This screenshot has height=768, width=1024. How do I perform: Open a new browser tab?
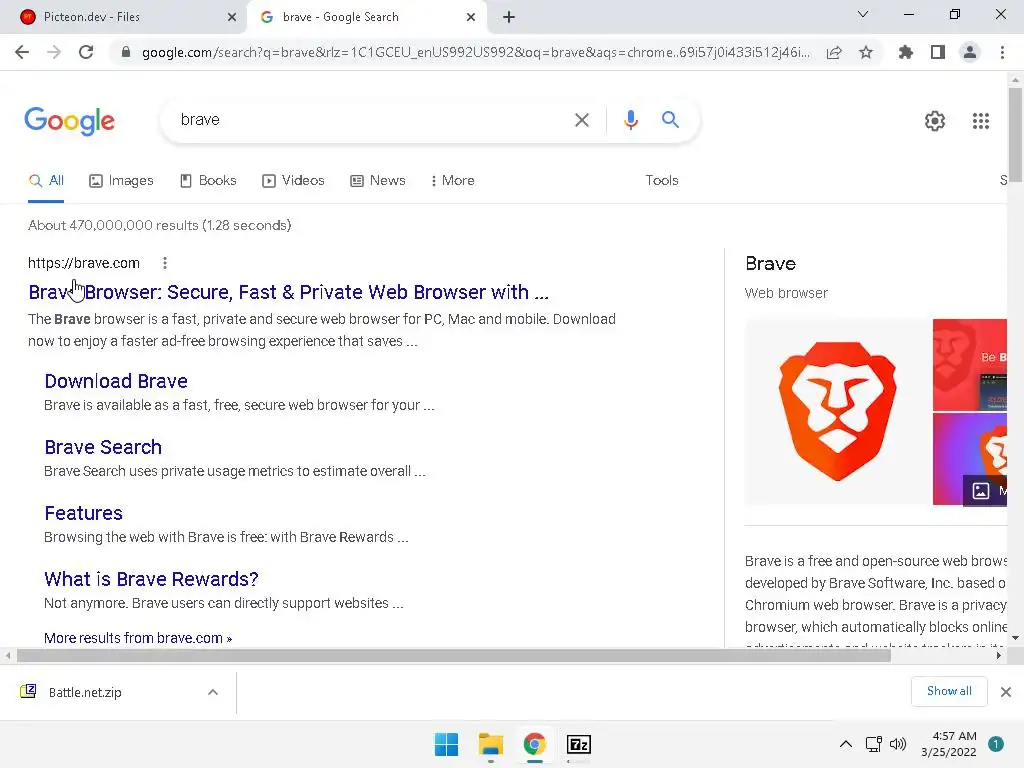509,17
